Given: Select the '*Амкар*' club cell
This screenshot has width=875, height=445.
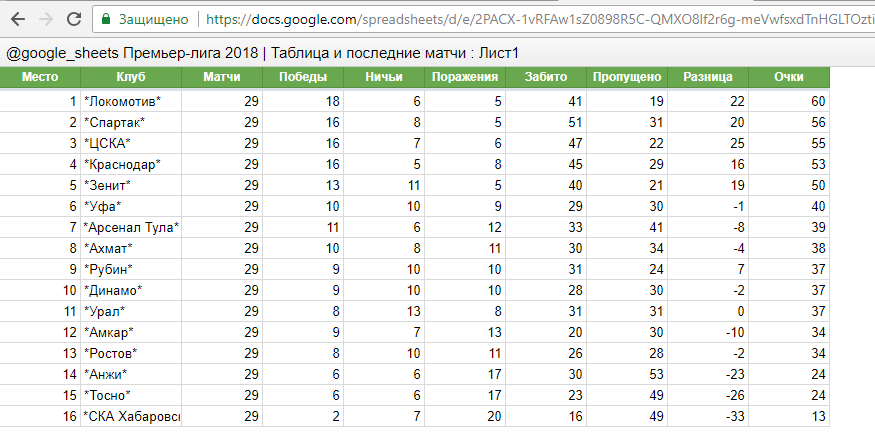Looking at the screenshot, I should [131, 332].
